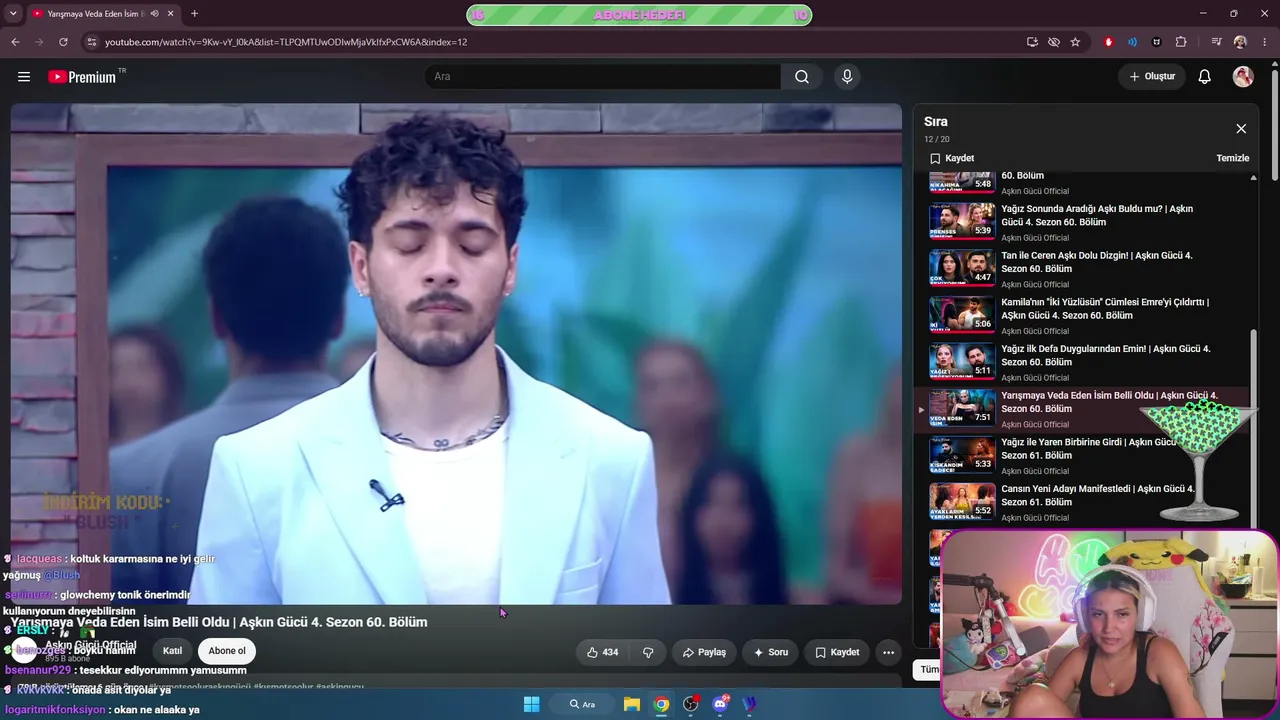This screenshot has height=720, width=1280.
Task: Click the video player to pause playback
Action: [x=456, y=354]
